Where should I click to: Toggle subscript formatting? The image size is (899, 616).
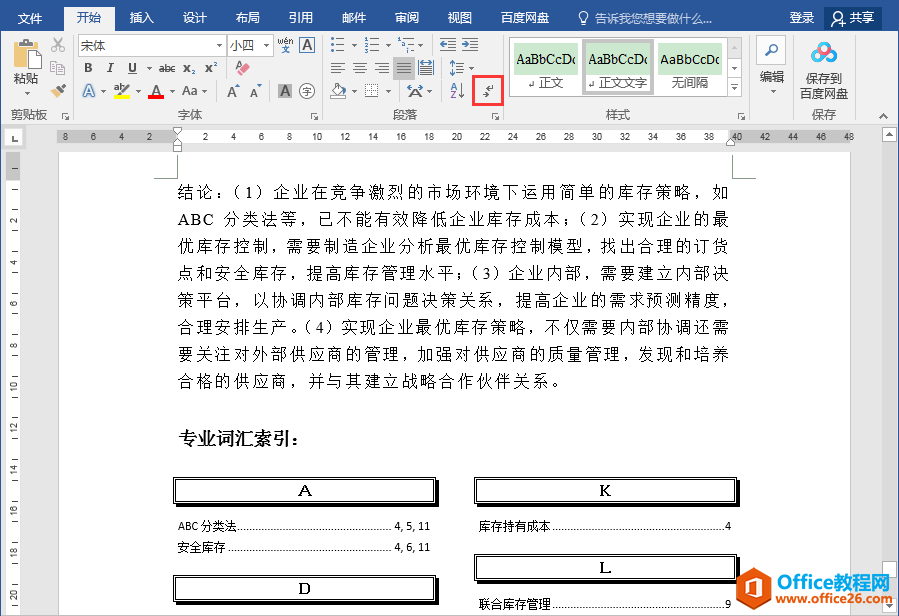[x=189, y=68]
